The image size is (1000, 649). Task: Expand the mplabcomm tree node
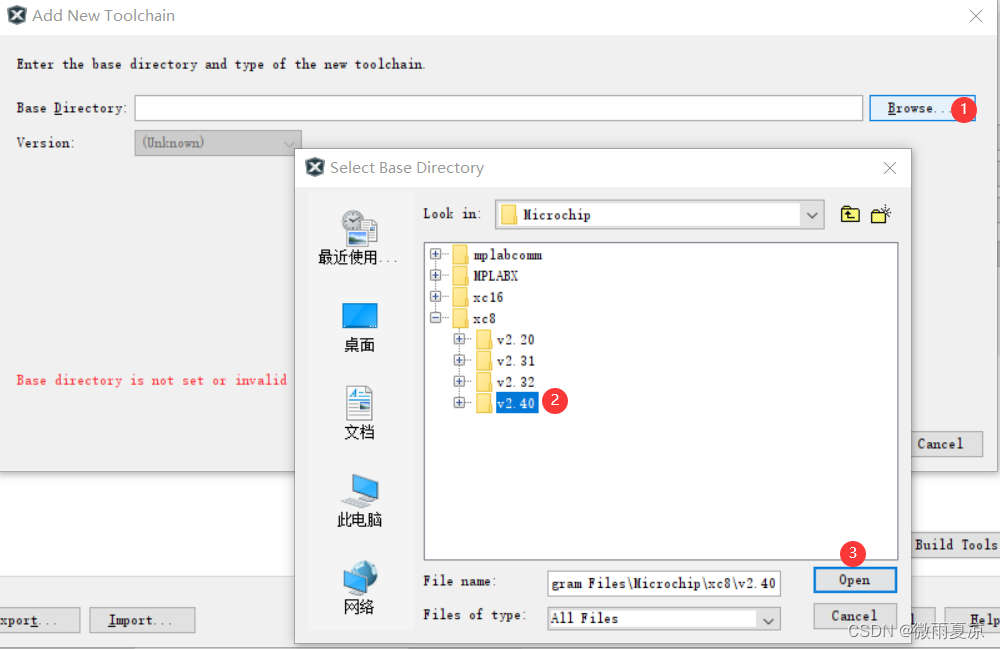click(x=436, y=254)
